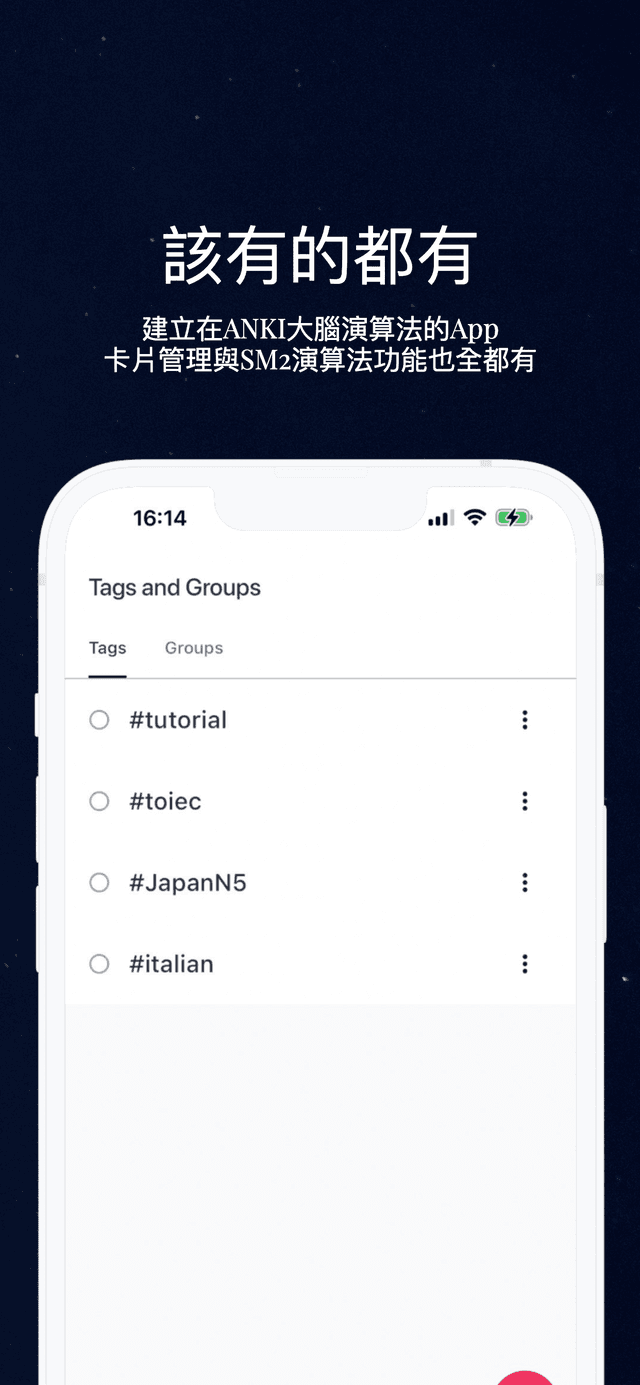Tap the 16:14 clock in status bar
The height and width of the screenshot is (1385, 640).
[x=160, y=518]
